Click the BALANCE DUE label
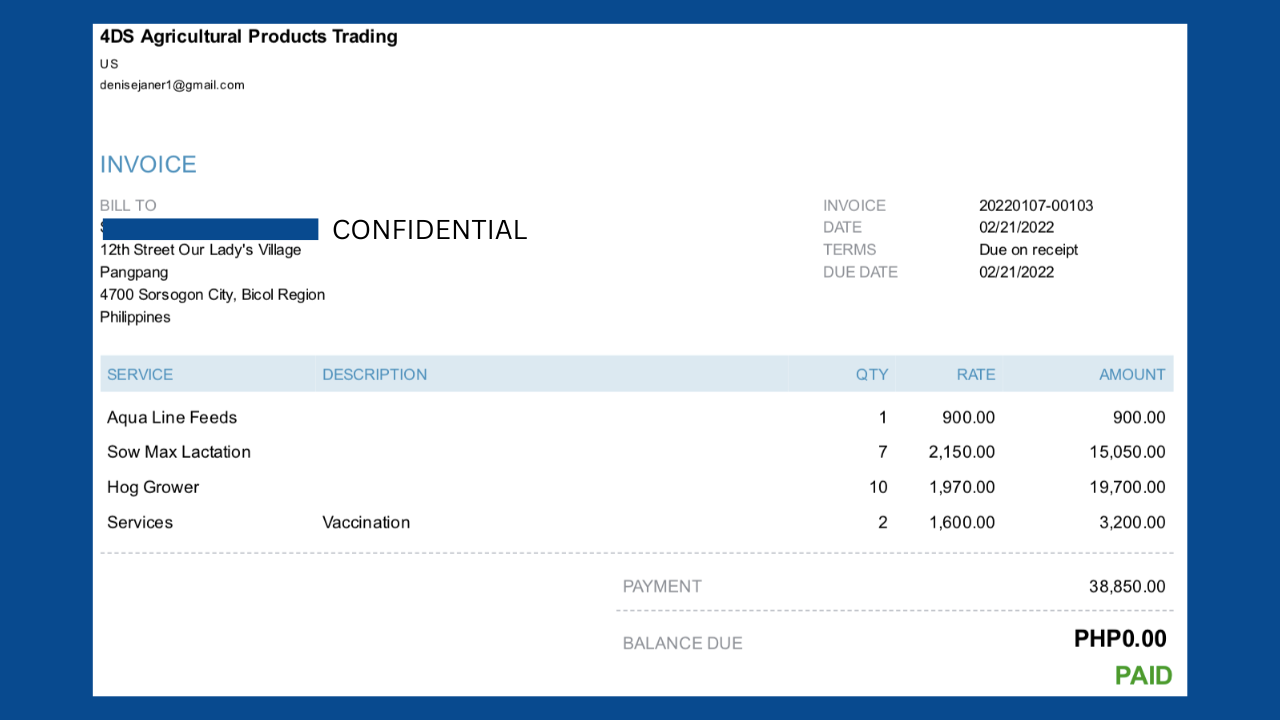Image resolution: width=1280 pixels, height=720 pixels. click(x=683, y=643)
